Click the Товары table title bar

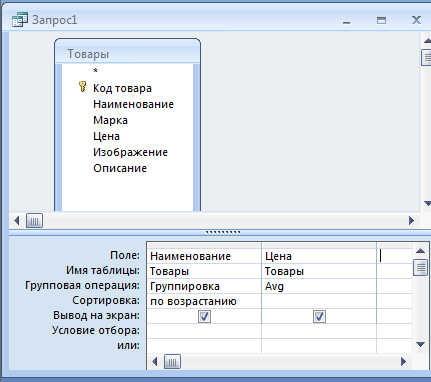pos(127,53)
